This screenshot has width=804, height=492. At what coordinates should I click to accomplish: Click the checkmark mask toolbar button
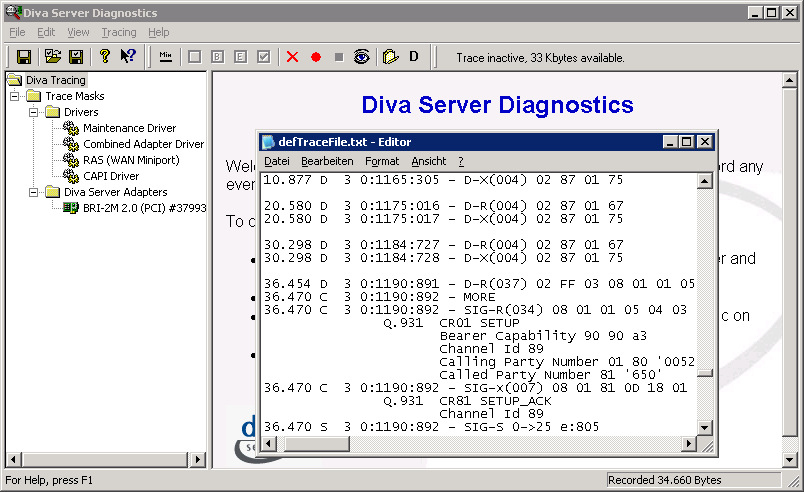click(x=264, y=56)
